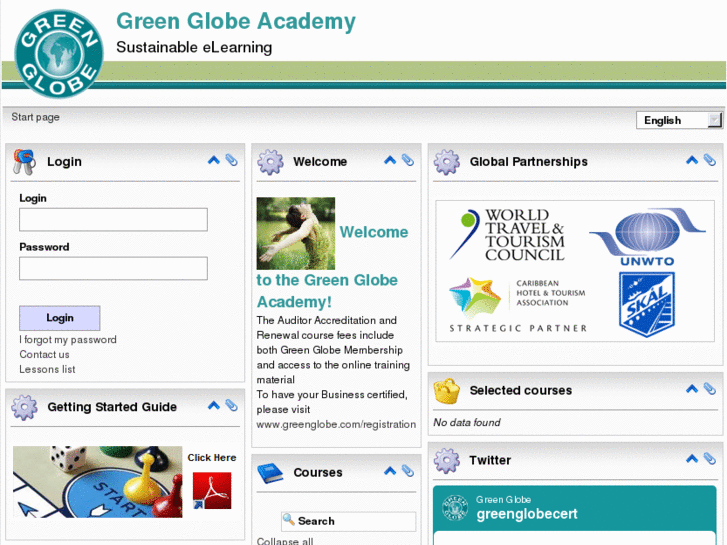Collapse the Twitter panel

692,459
